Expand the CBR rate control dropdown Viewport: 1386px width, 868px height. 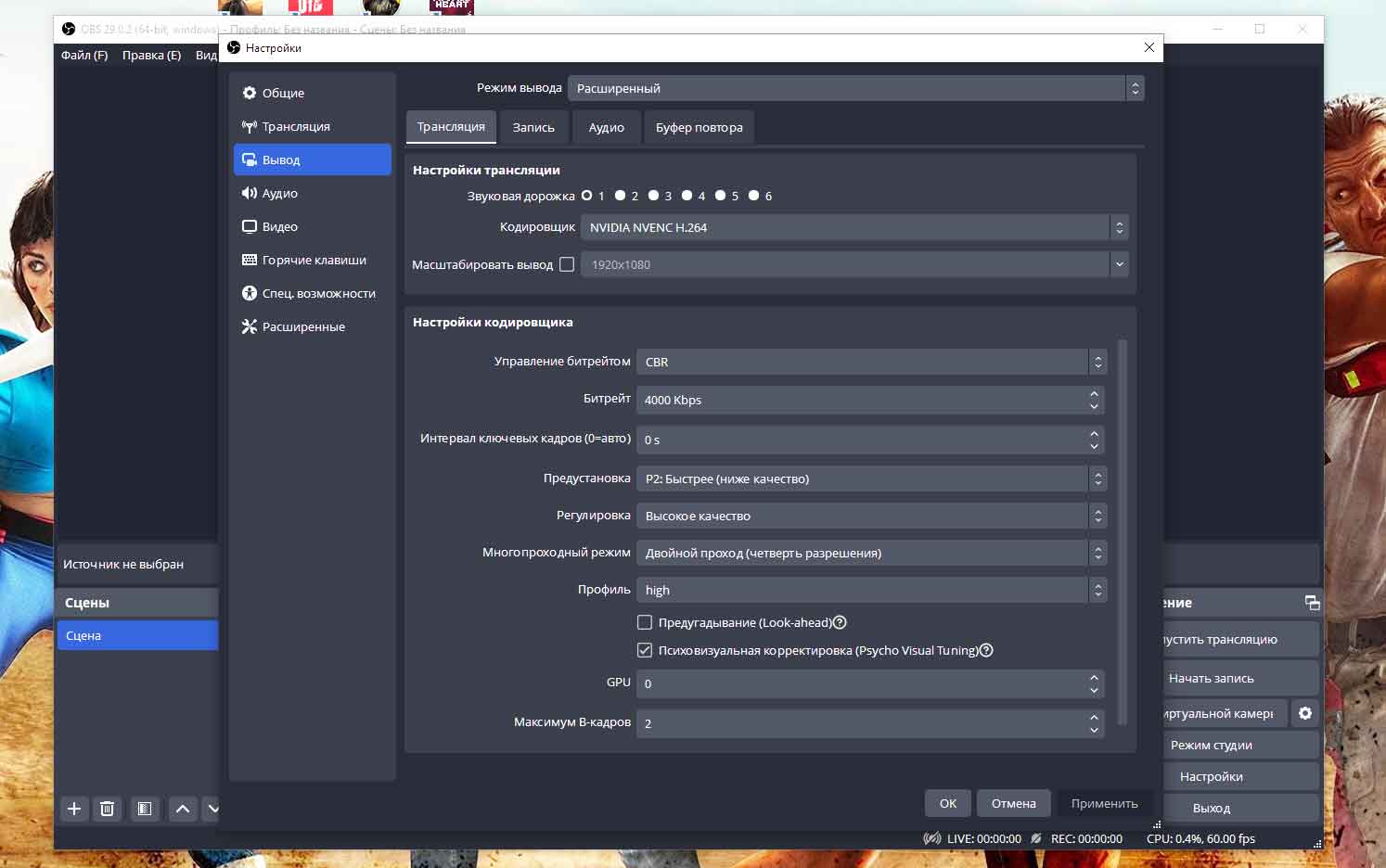pos(870,362)
